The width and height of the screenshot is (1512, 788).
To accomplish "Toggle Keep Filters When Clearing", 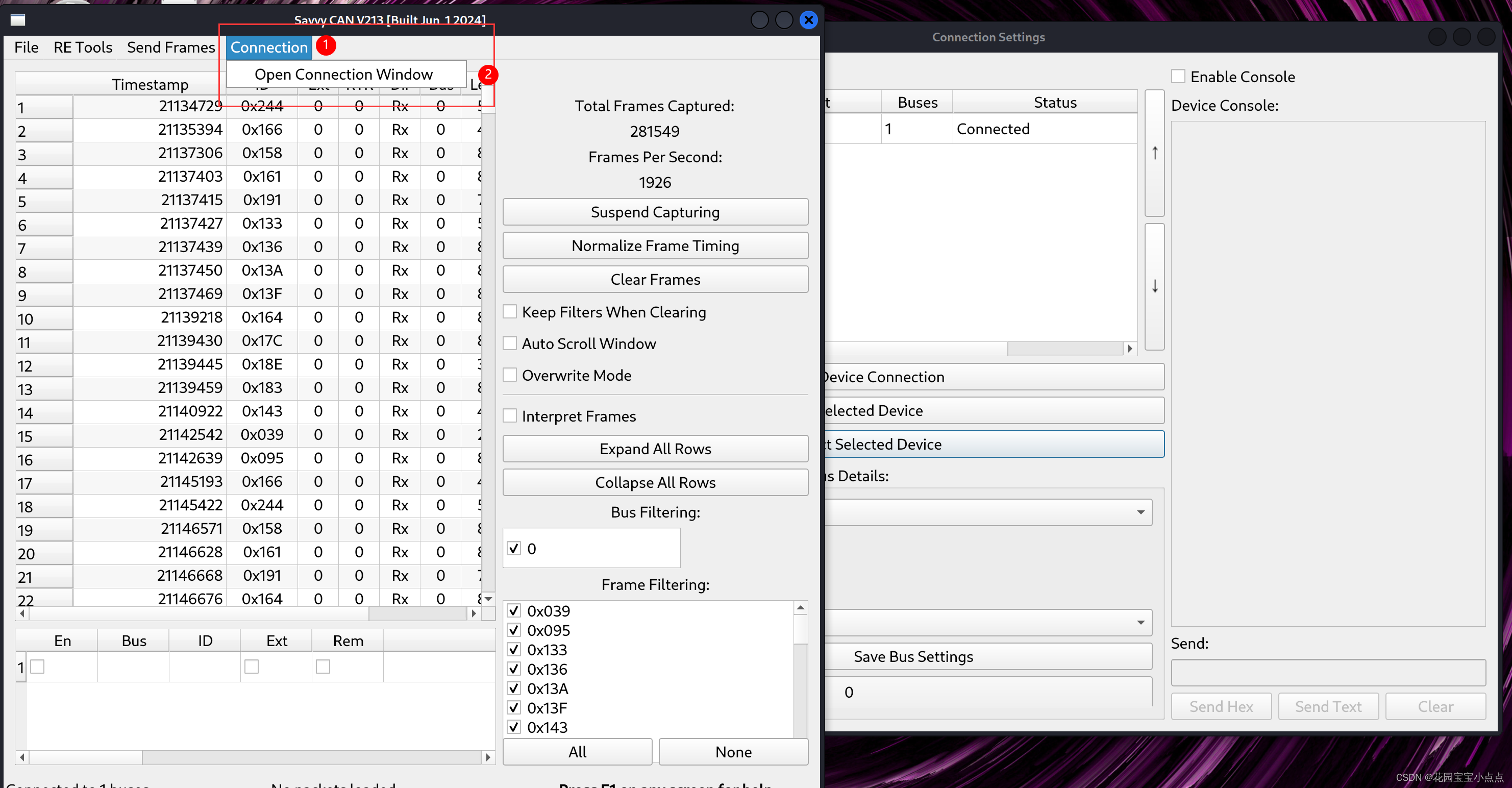I will (510, 312).
